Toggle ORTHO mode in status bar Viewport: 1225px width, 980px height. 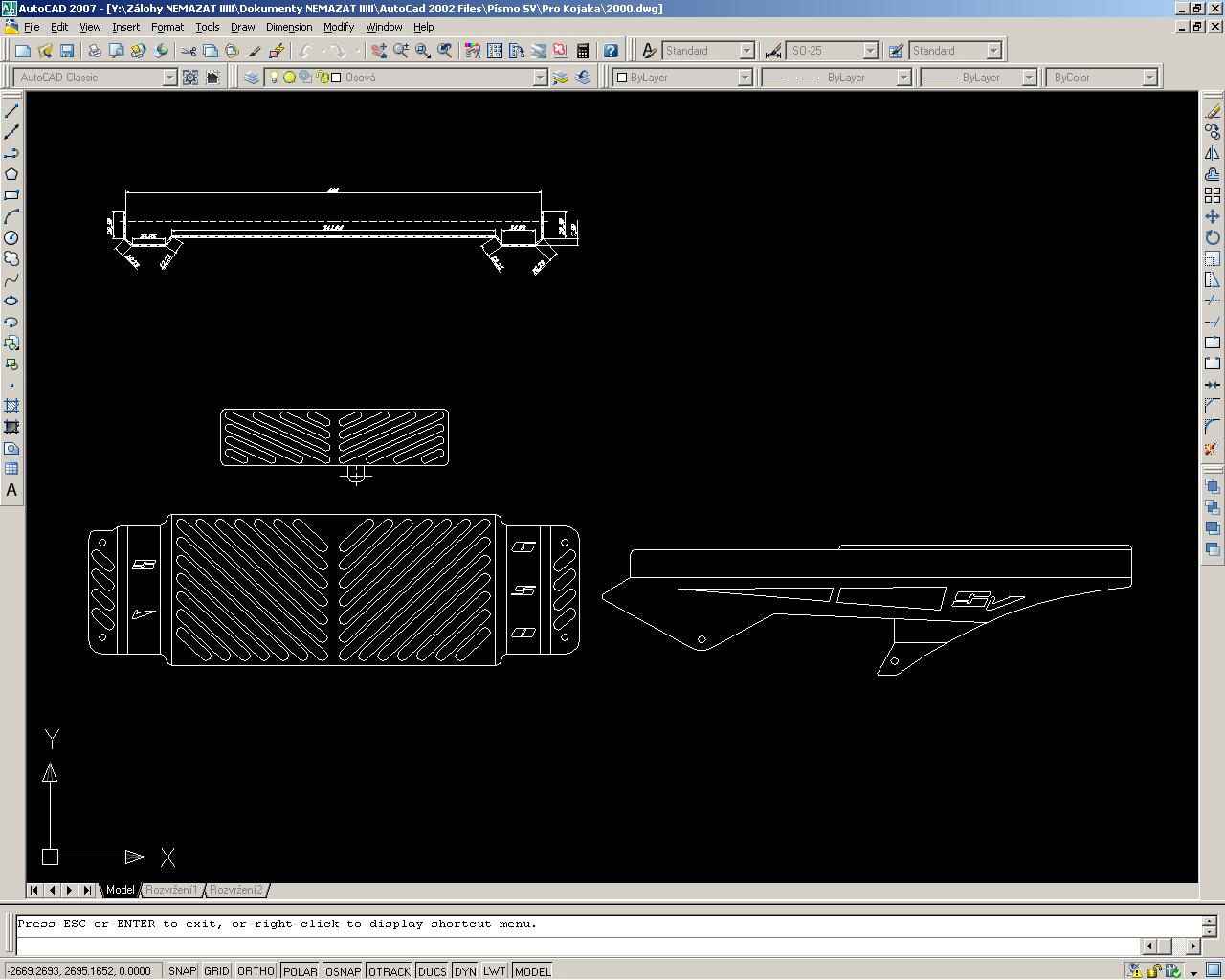coord(256,970)
